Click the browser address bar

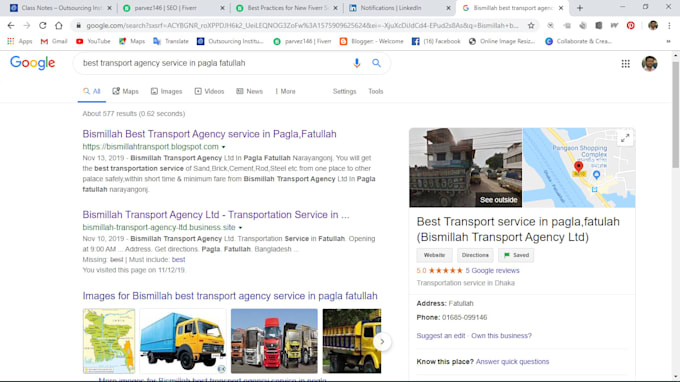point(302,26)
